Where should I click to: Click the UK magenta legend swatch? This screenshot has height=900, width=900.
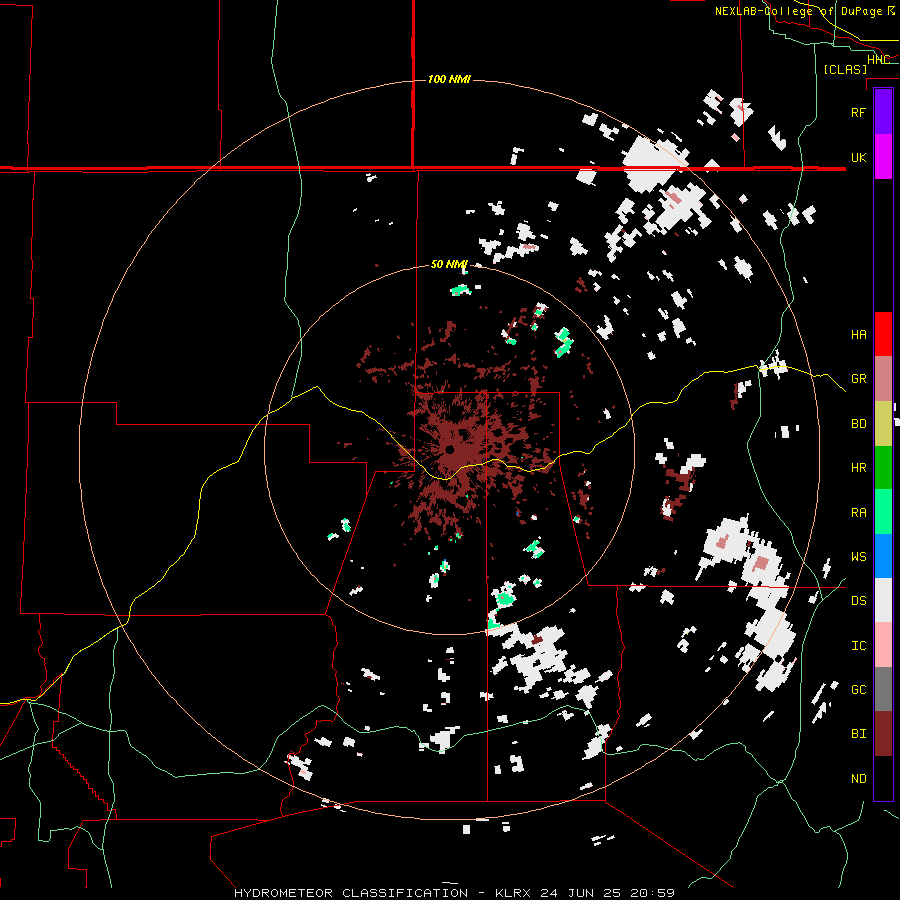pos(883,157)
